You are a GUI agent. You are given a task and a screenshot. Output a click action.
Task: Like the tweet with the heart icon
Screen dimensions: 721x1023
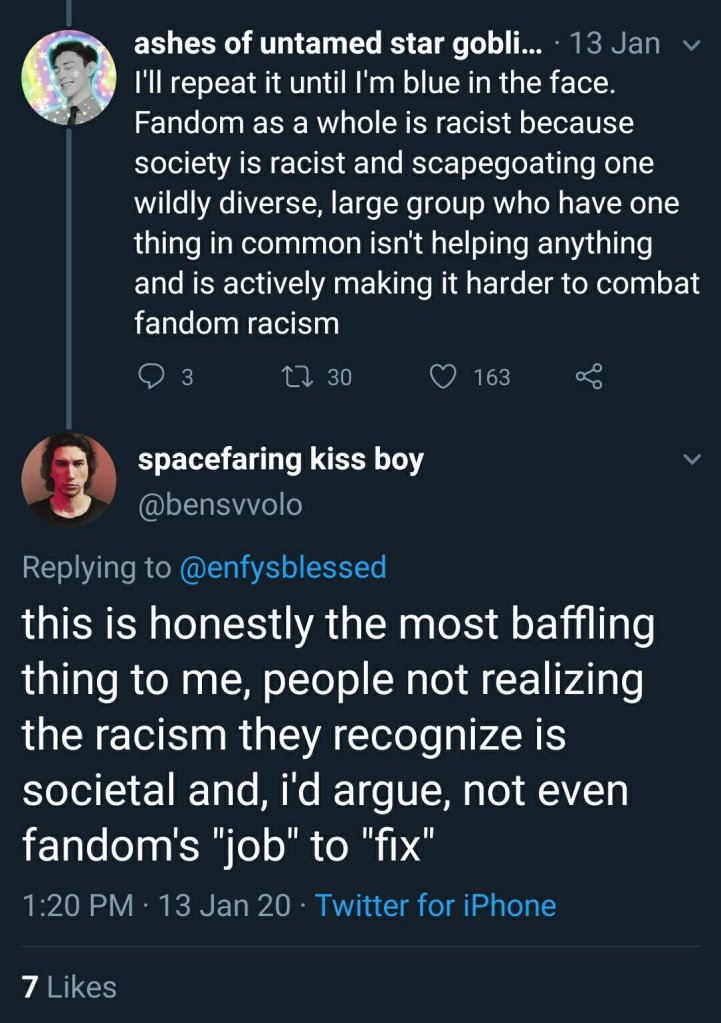click(x=442, y=377)
